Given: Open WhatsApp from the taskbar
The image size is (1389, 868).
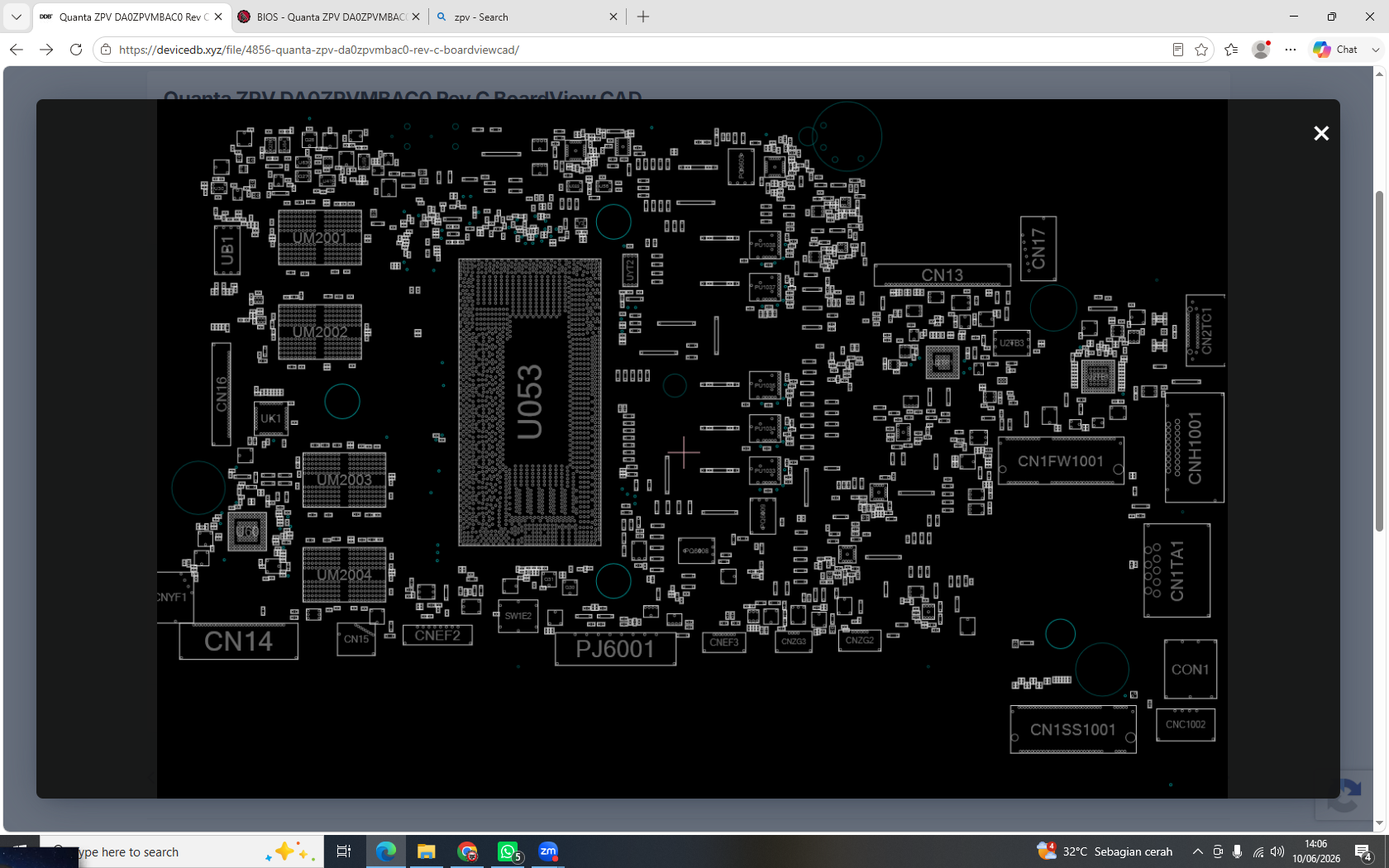Looking at the screenshot, I should (508, 851).
